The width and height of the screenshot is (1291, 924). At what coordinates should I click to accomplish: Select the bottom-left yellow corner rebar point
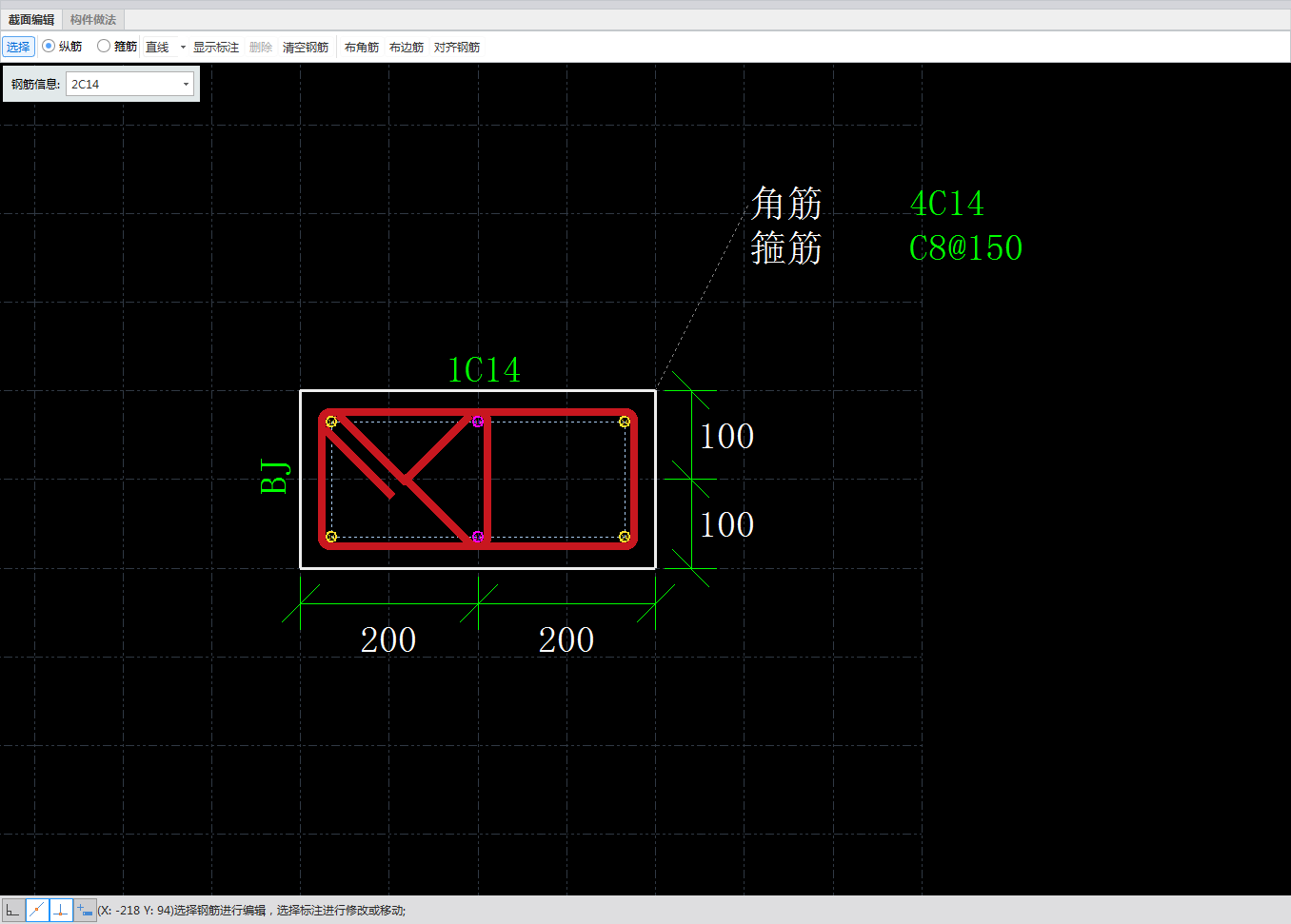click(331, 537)
